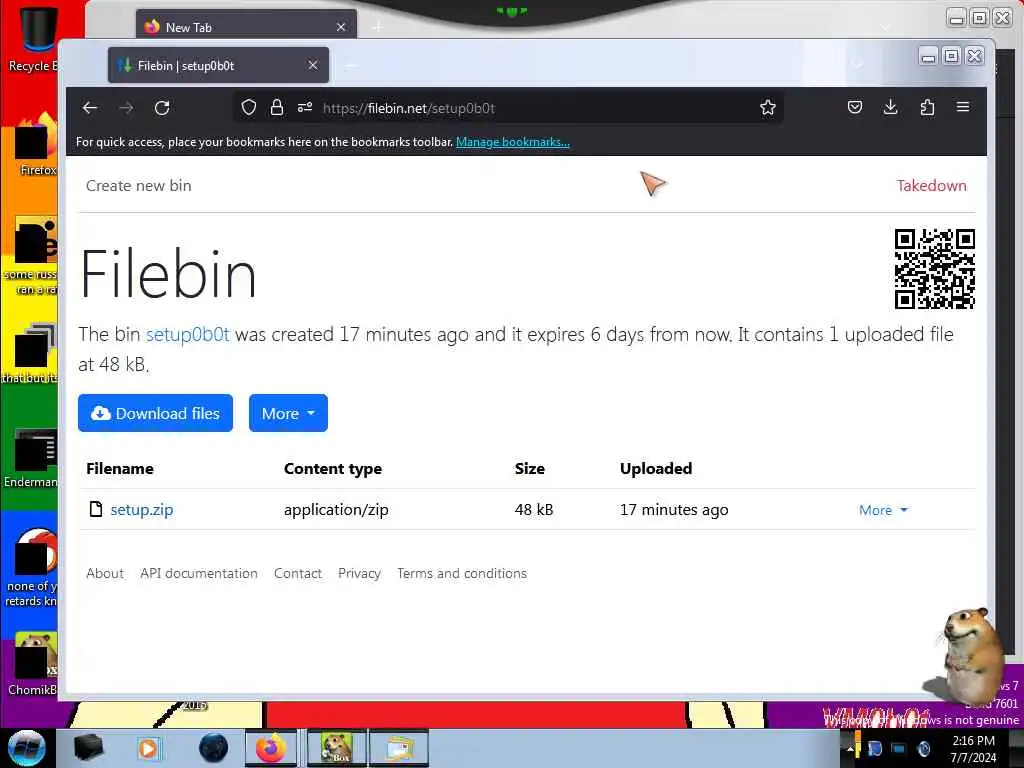This screenshot has width=1024, height=768.
Task: Open Terms and conditions link
Action: pyautogui.click(x=462, y=573)
